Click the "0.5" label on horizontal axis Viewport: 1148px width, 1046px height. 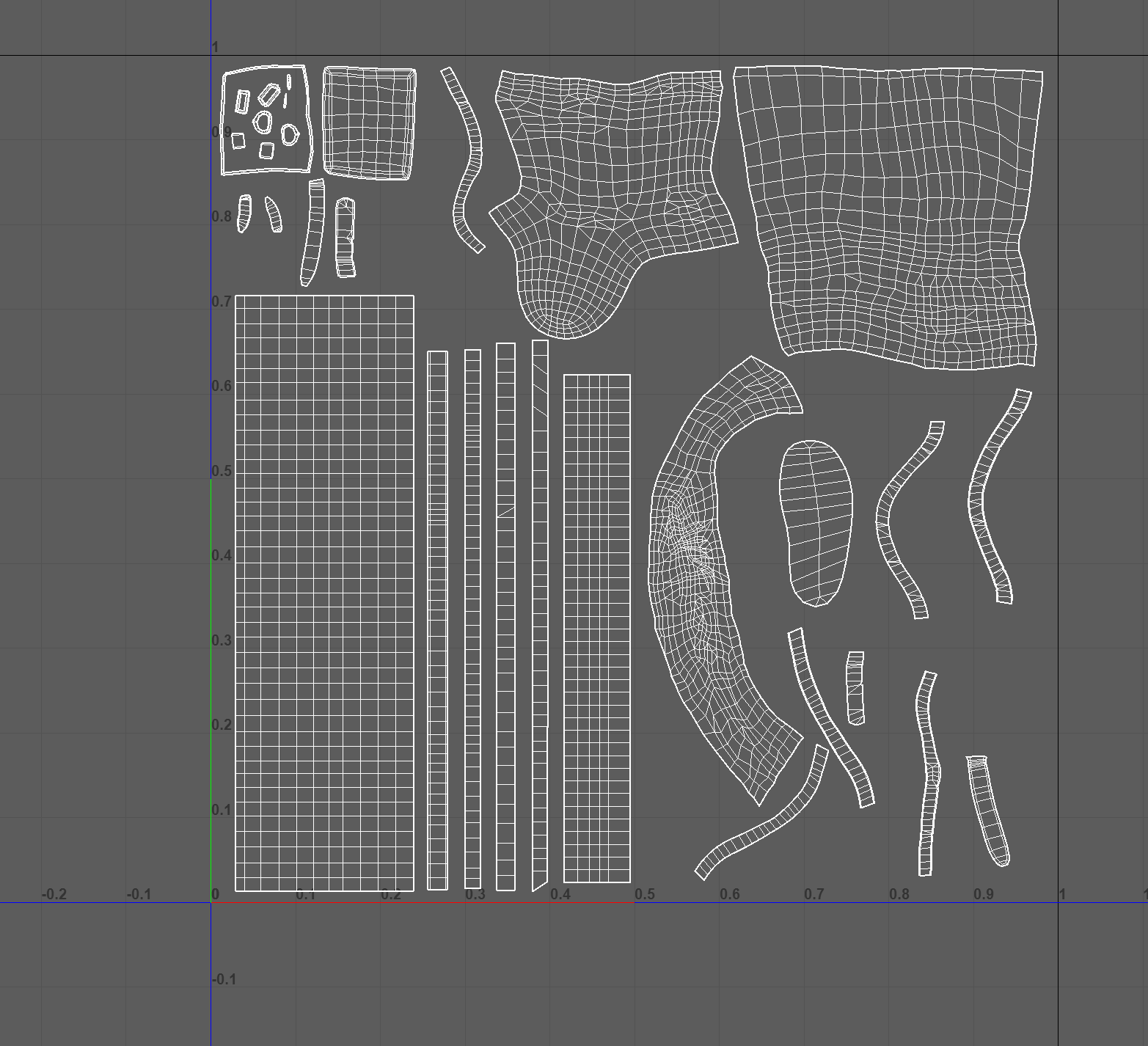645,894
